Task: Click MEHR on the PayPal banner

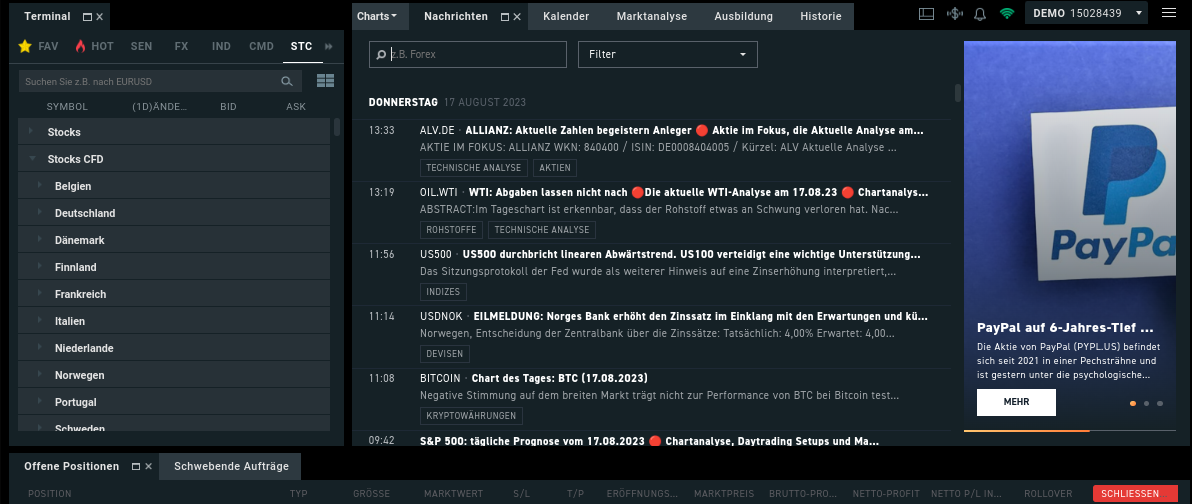Action: click(x=1016, y=402)
